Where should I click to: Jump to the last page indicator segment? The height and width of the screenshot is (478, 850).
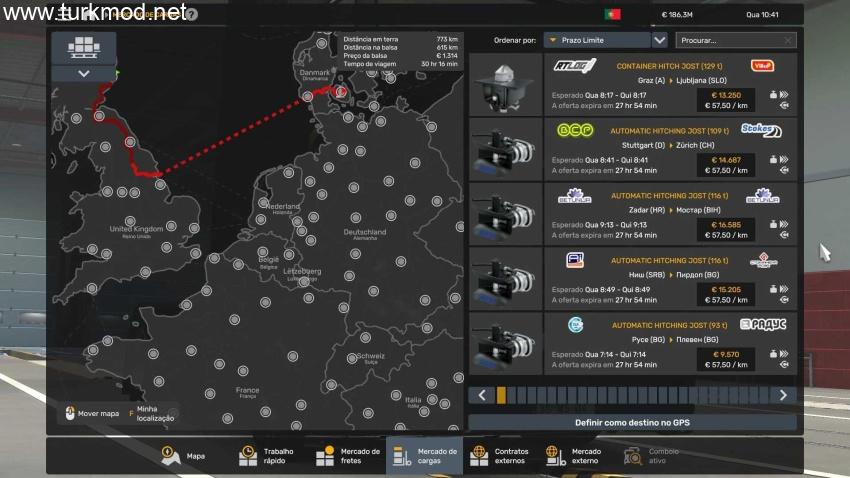pyautogui.click(x=764, y=395)
